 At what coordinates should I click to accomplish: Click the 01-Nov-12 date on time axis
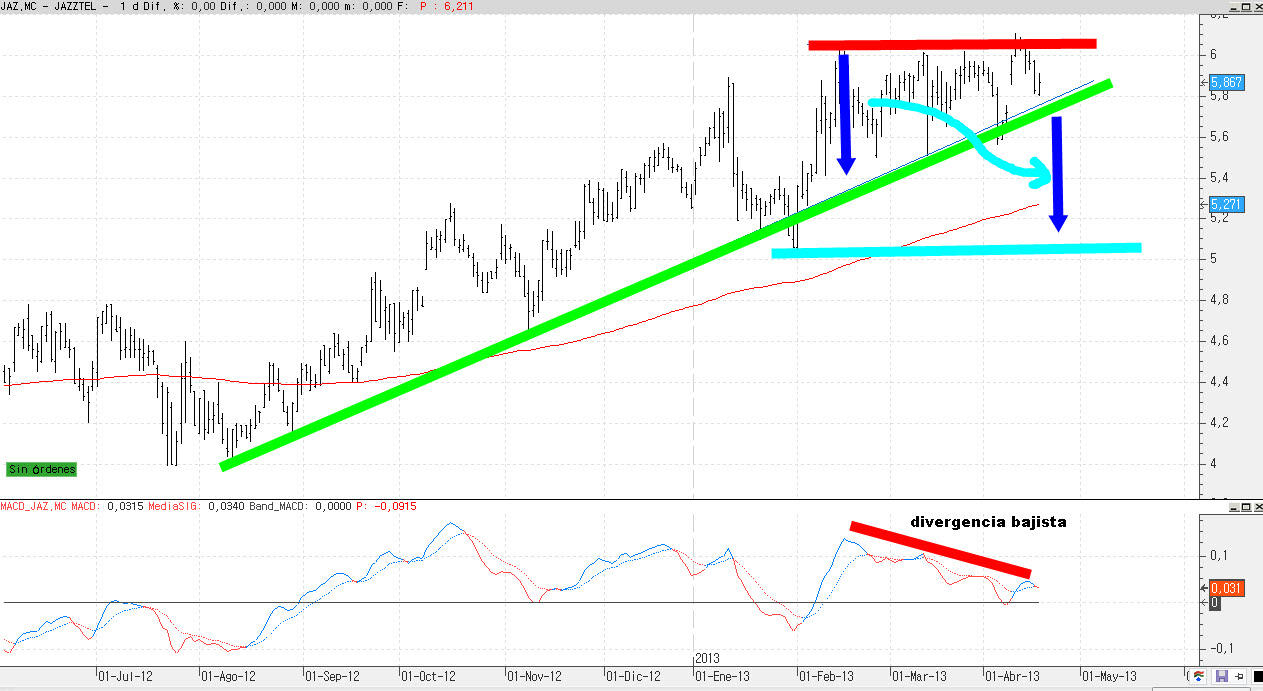pos(533,676)
